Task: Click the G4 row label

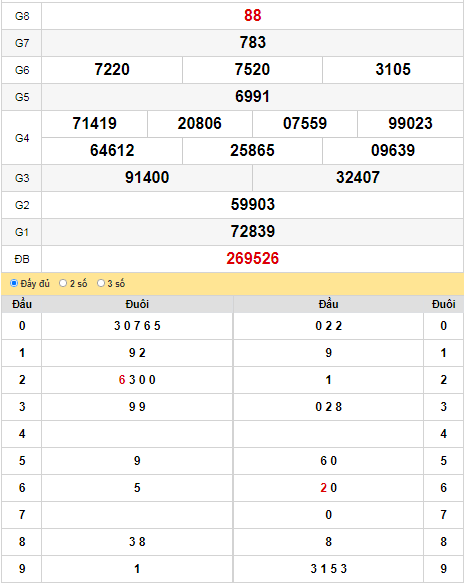Action: click(22, 138)
